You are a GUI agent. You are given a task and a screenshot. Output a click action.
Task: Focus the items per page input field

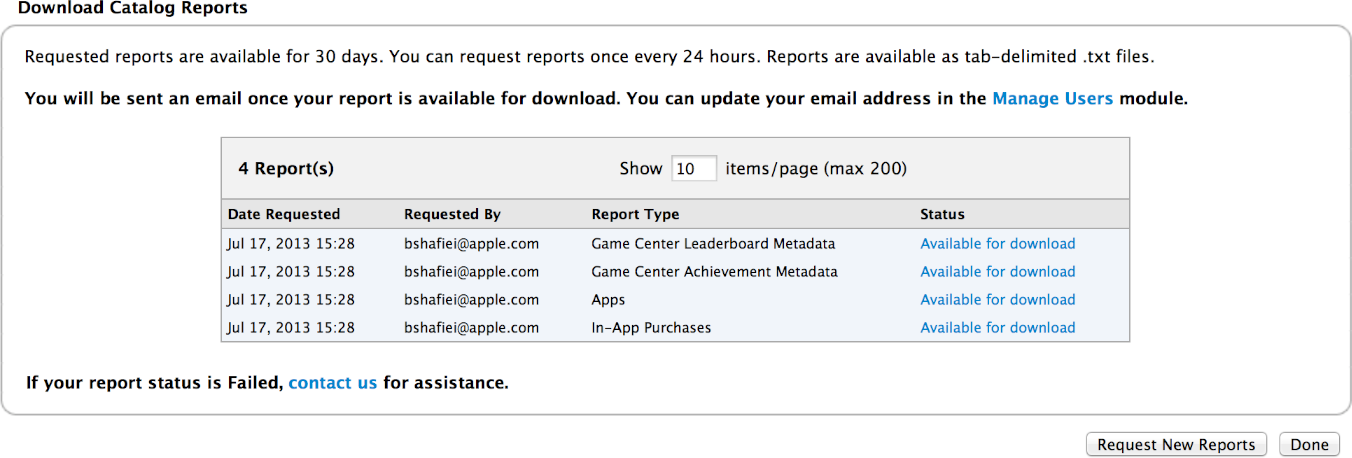[x=693, y=169]
